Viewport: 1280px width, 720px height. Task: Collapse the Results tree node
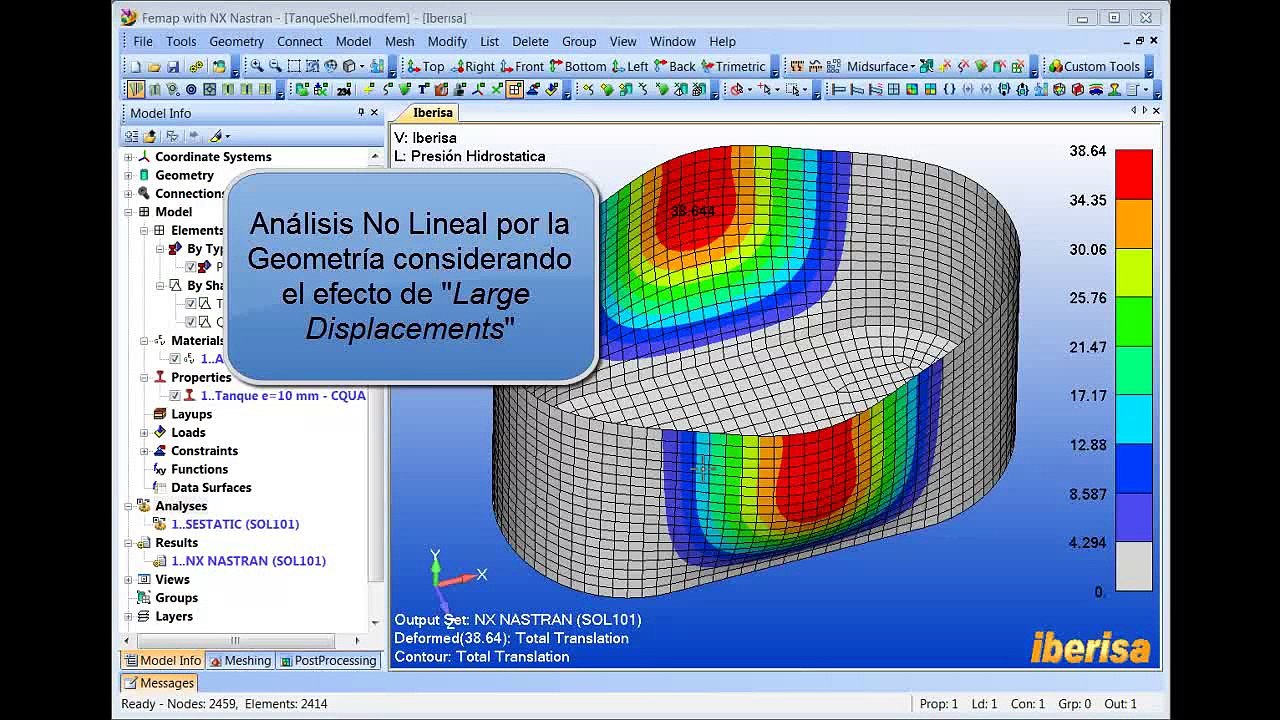[x=128, y=543]
